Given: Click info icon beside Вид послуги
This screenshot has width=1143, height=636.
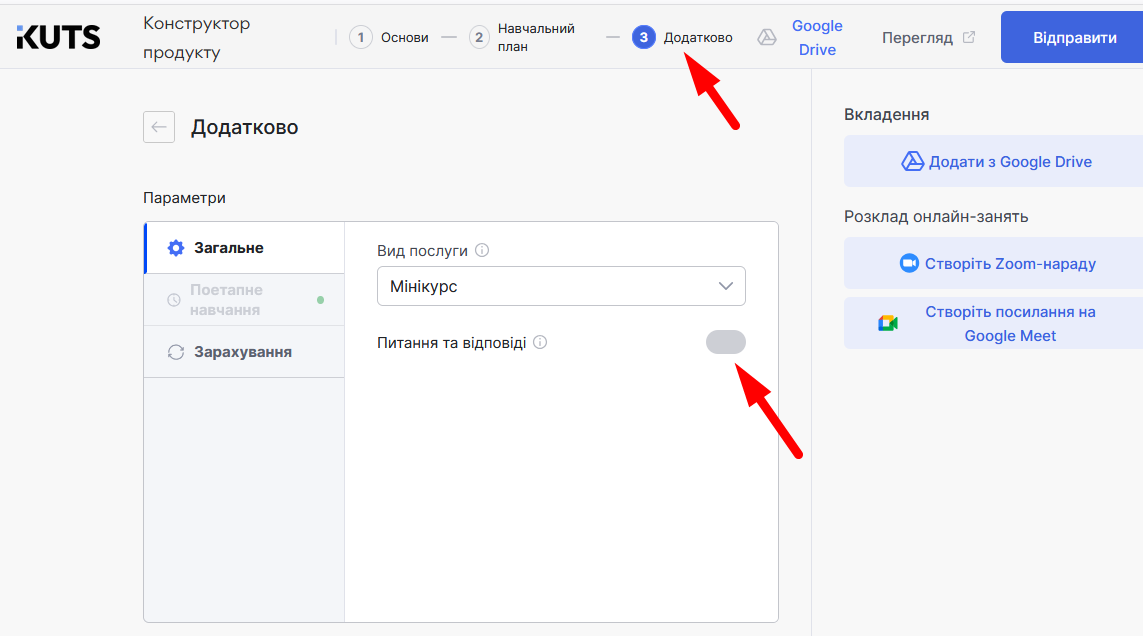Looking at the screenshot, I should 482,250.
